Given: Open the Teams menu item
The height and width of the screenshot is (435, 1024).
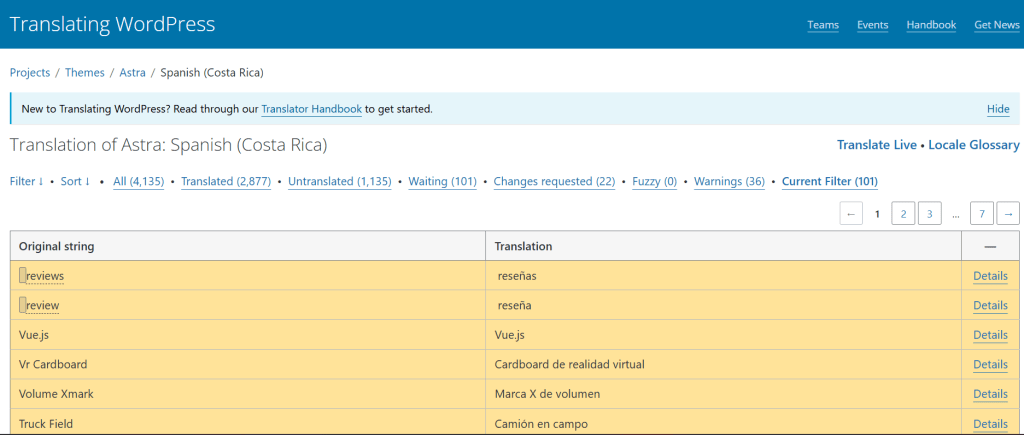Looking at the screenshot, I should pyautogui.click(x=823, y=25).
